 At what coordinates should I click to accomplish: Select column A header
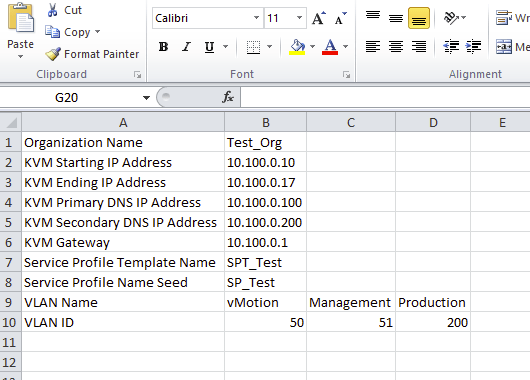pos(123,122)
